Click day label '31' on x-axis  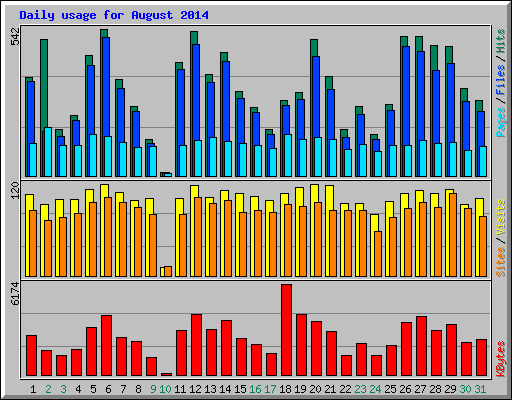[481, 389]
